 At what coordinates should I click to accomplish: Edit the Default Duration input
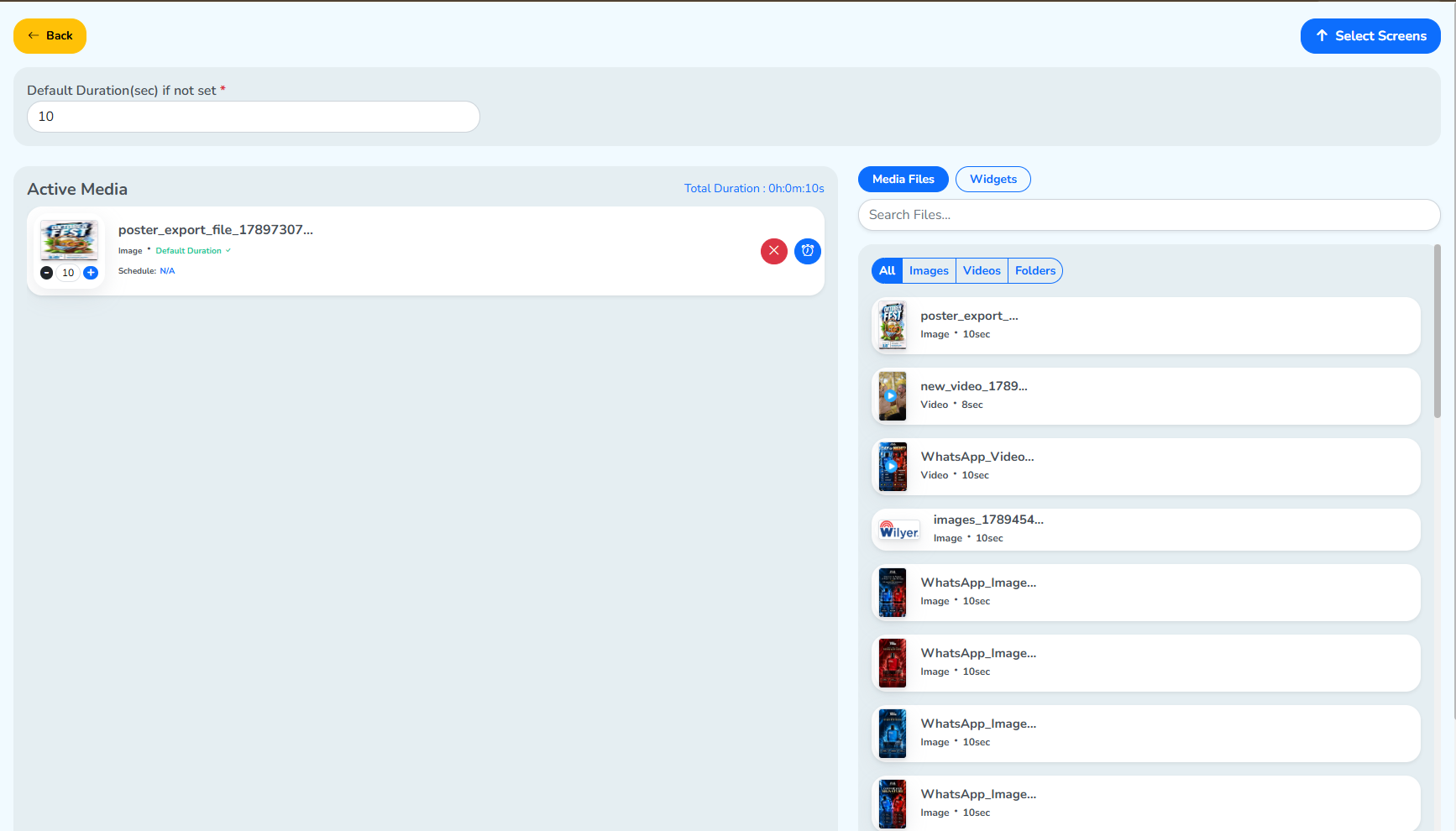pyautogui.click(x=254, y=117)
